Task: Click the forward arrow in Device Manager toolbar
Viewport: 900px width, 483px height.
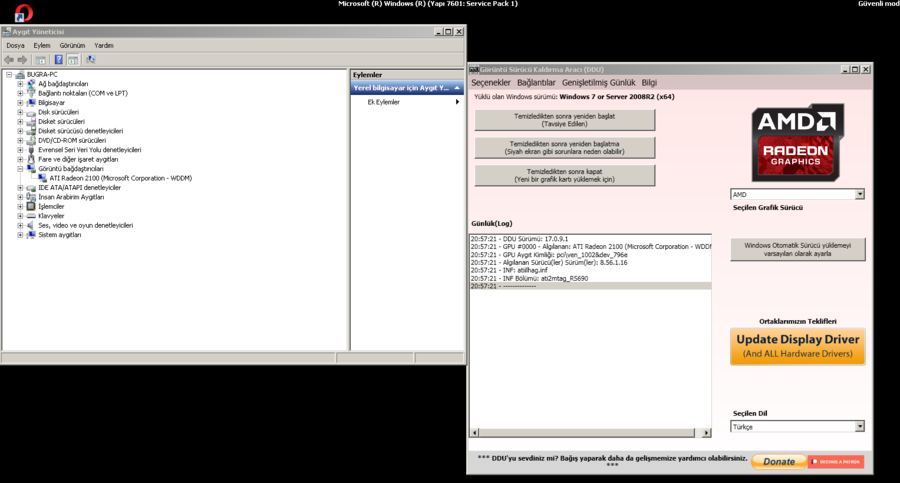Action: click(22, 60)
